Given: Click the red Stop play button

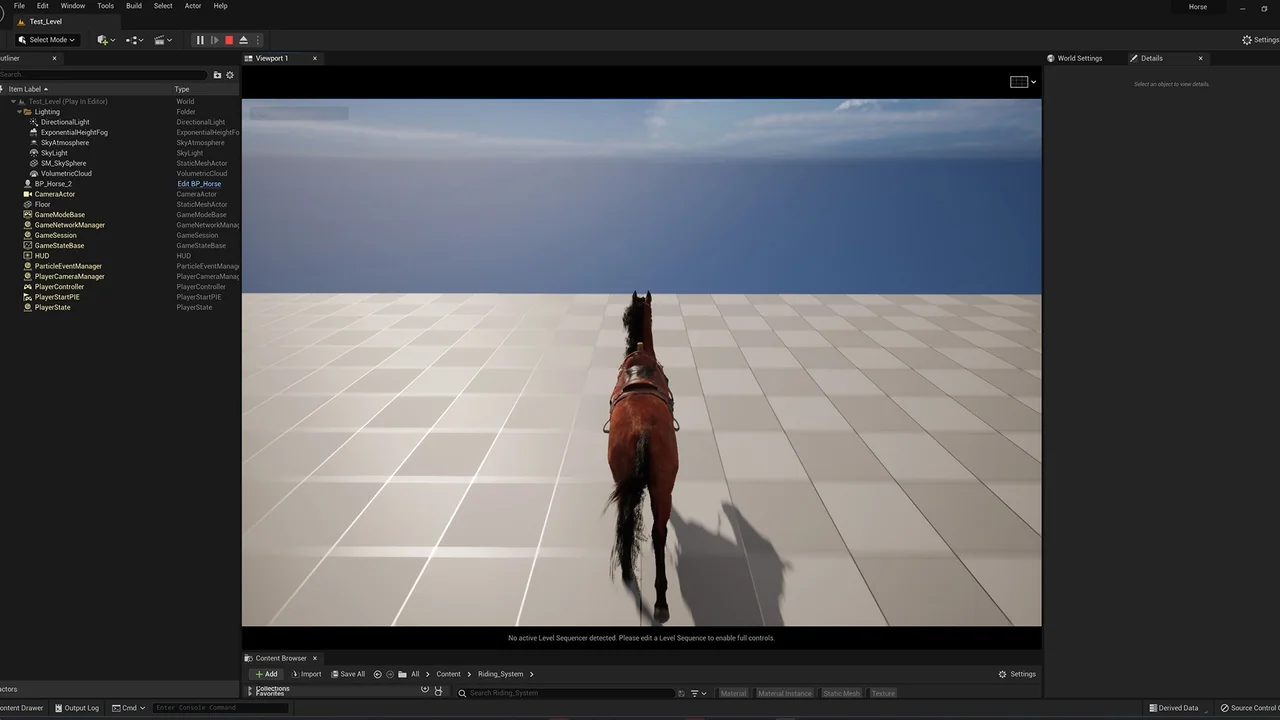Looking at the screenshot, I should (x=229, y=40).
